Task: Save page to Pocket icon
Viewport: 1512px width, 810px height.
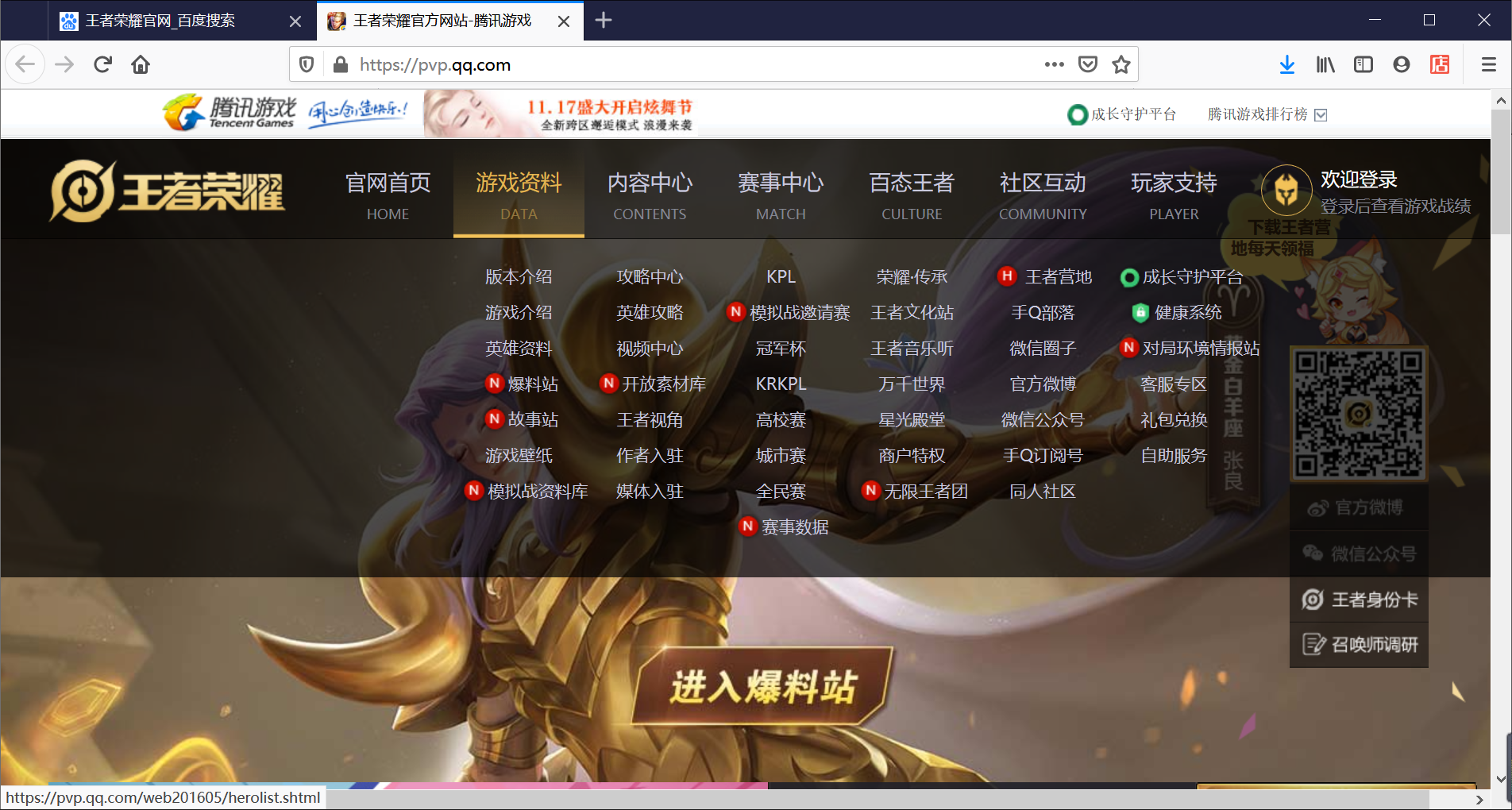Action: click(x=1088, y=64)
